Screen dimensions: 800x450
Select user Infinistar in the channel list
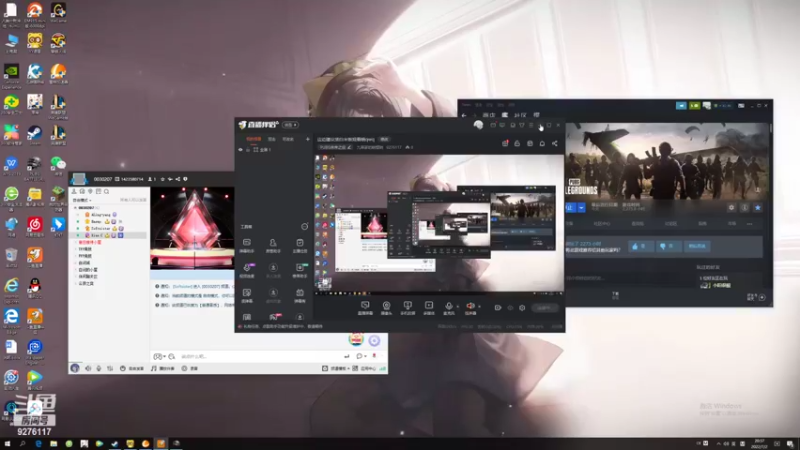[x=101, y=229]
